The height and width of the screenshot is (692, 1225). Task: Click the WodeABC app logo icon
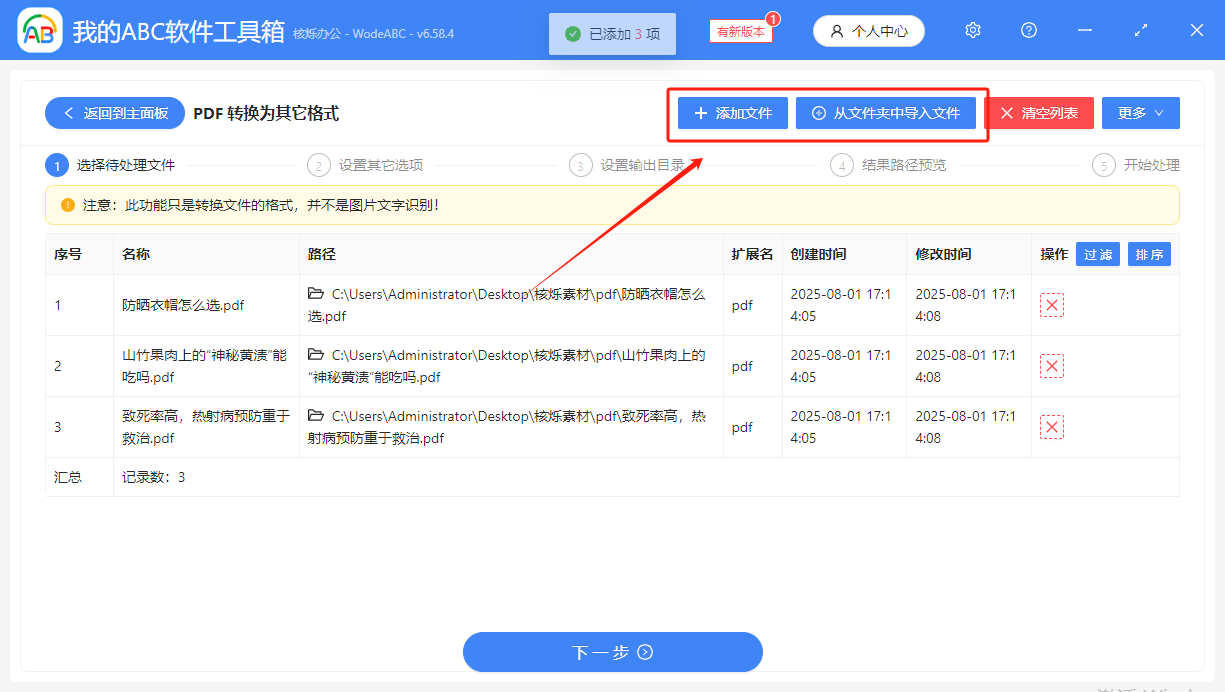pyautogui.click(x=39, y=30)
